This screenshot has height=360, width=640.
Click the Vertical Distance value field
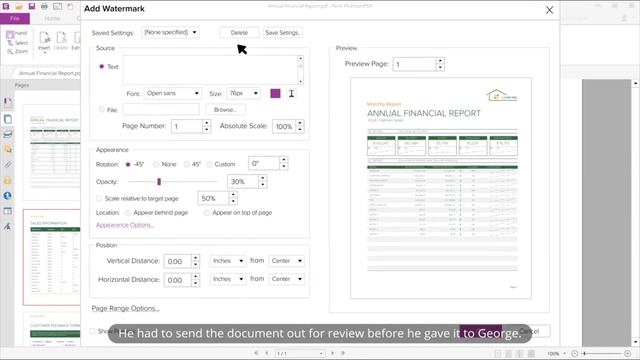click(177, 261)
